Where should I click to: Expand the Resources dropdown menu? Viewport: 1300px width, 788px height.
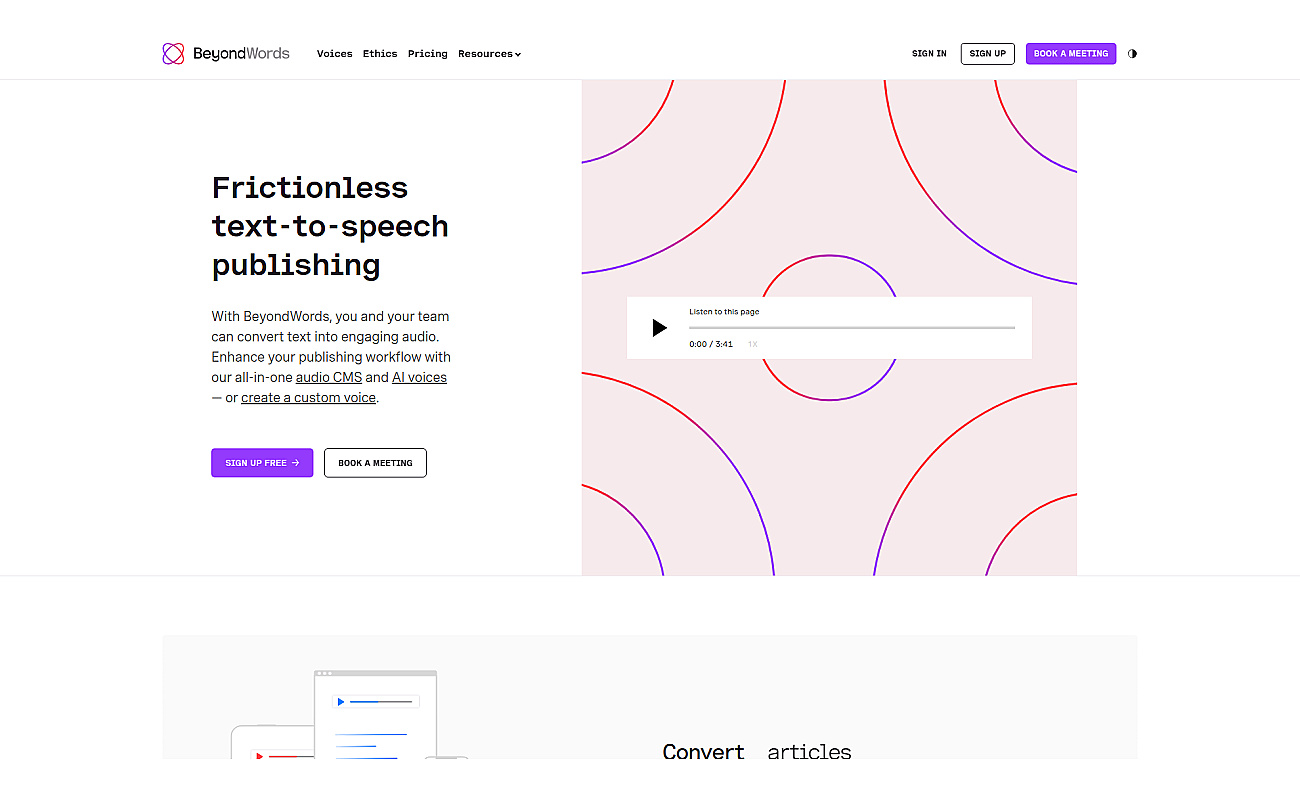pos(490,54)
